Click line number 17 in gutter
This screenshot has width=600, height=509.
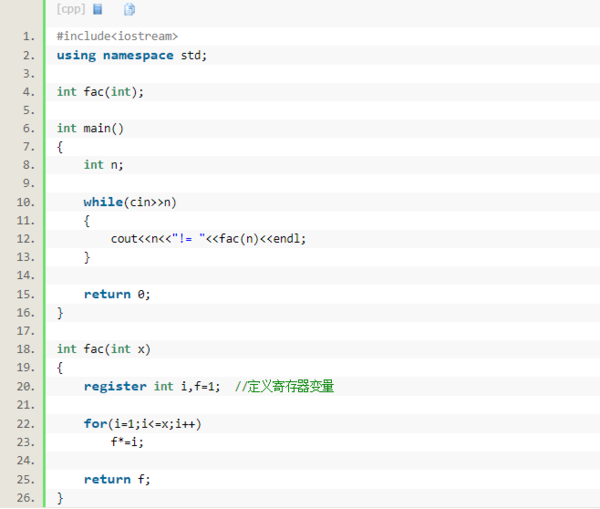[x=26, y=331]
